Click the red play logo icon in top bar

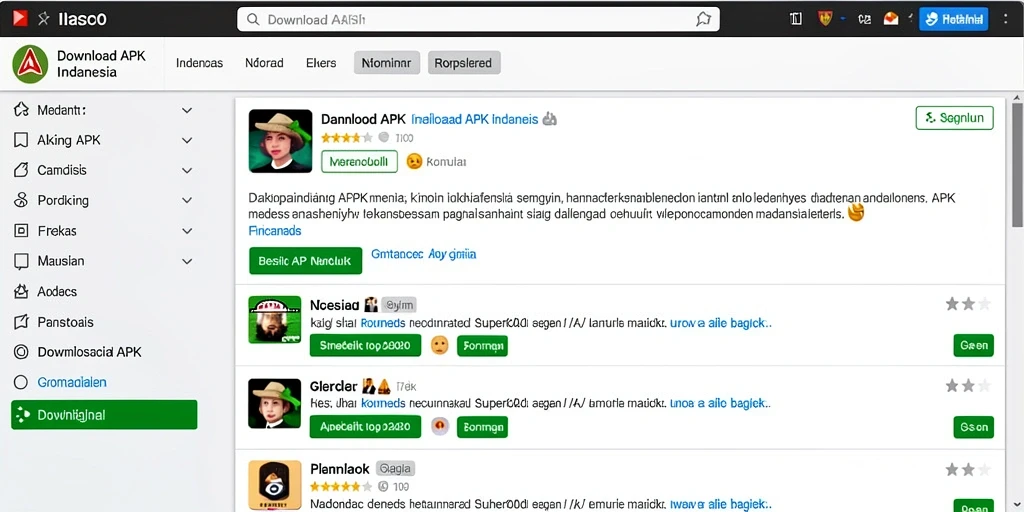(x=20, y=19)
